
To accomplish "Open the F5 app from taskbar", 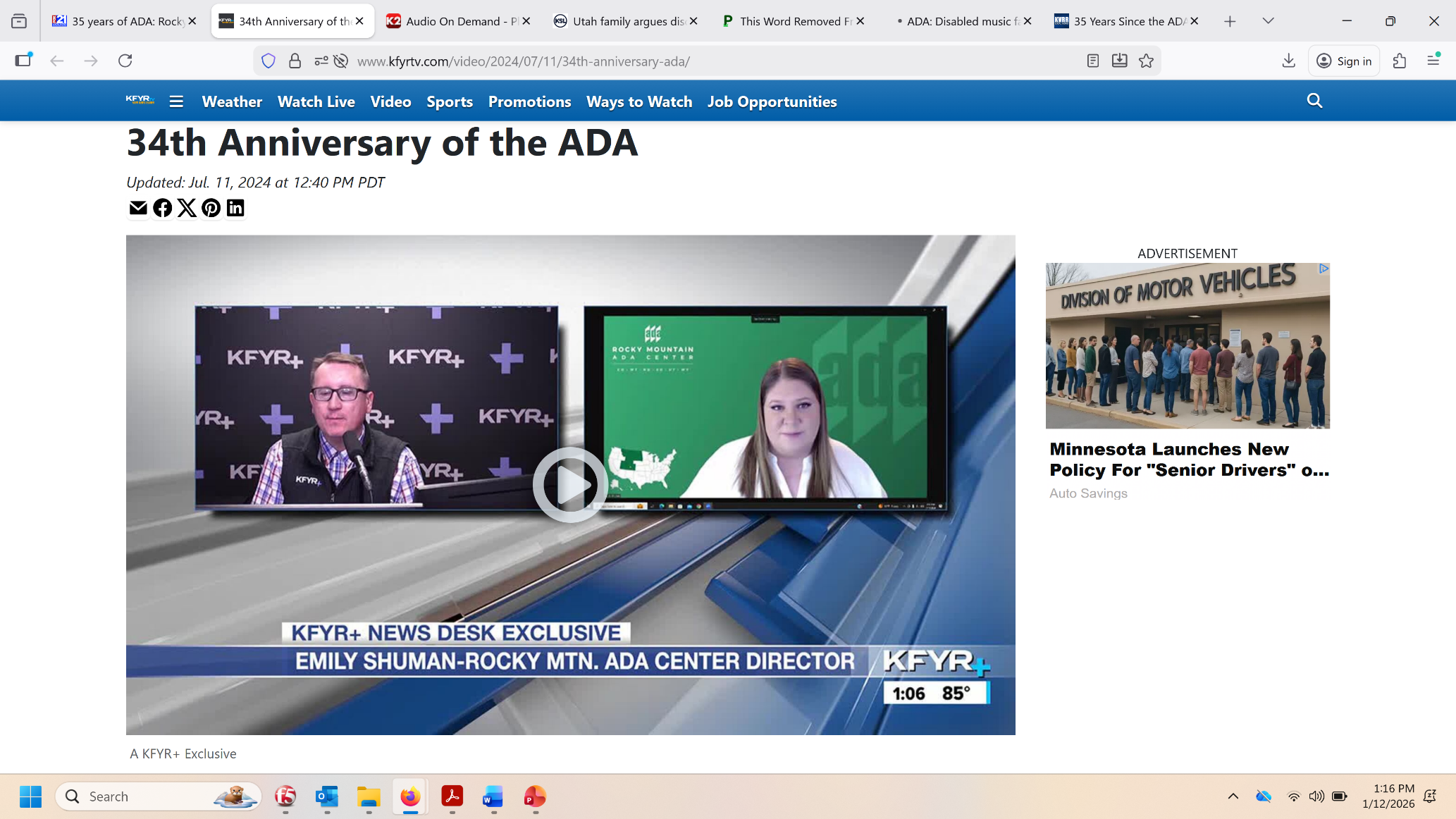I will pyautogui.click(x=285, y=796).
